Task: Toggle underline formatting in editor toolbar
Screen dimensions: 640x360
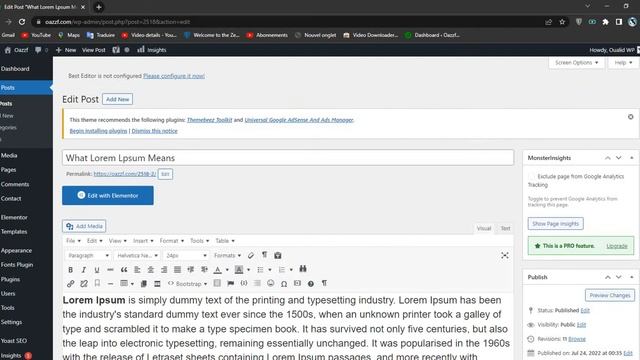Action: point(97,270)
